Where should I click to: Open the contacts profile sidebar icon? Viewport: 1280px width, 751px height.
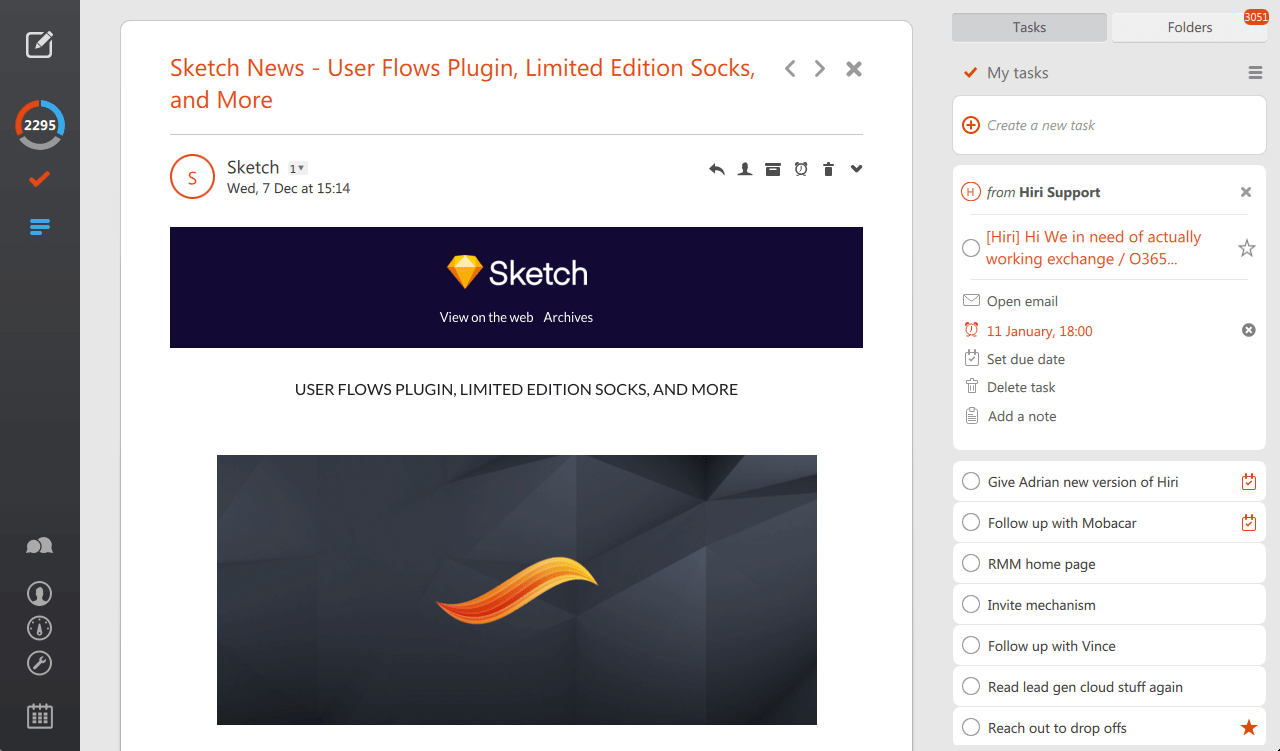coord(39,594)
